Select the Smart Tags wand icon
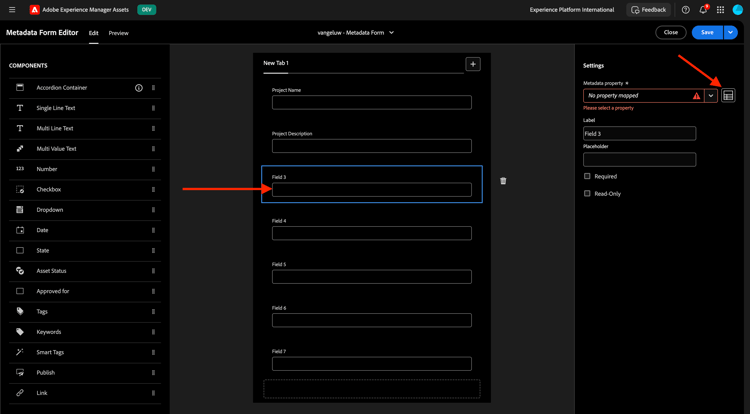Image resolution: width=750 pixels, height=414 pixels. (x=20, y=352)
